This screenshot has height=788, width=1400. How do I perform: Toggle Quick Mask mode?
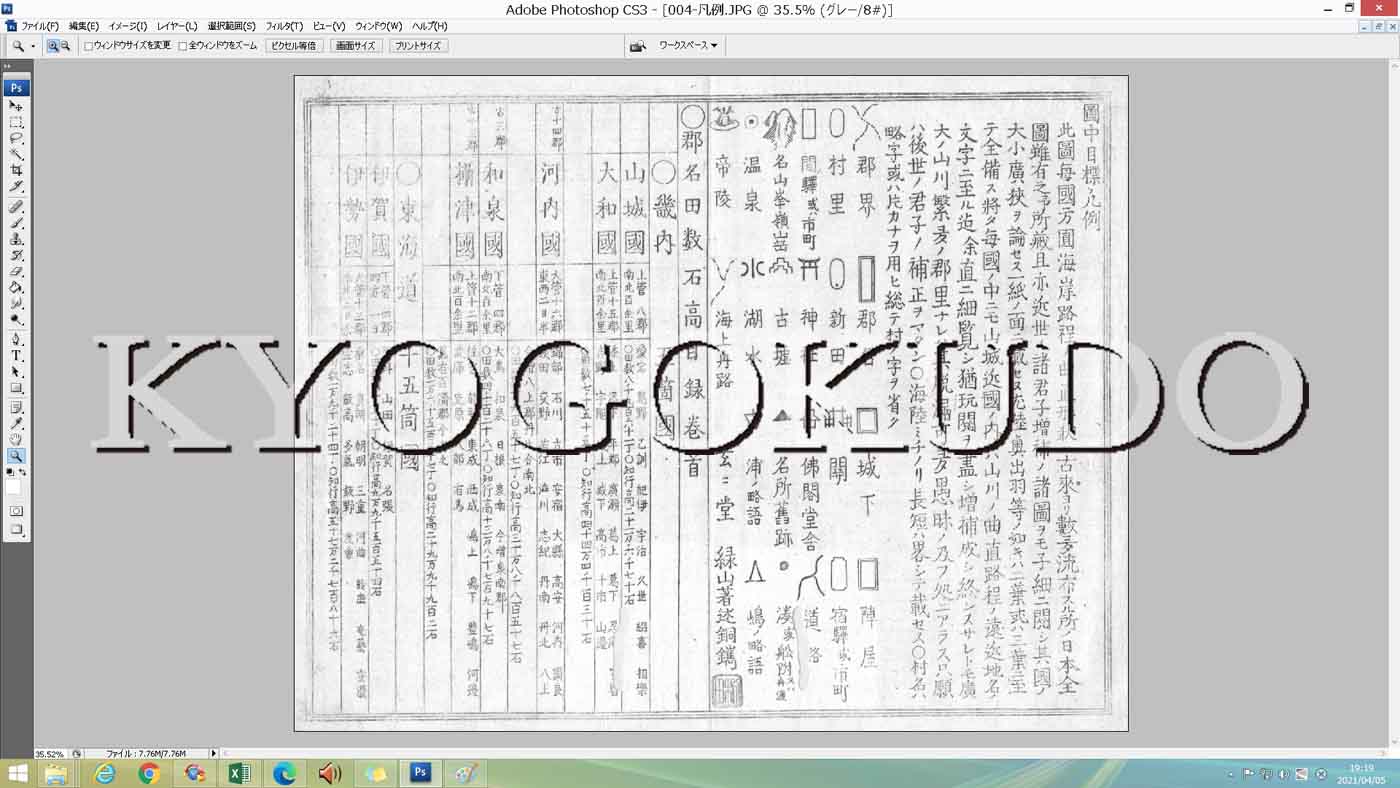click(x=16, y=511)
